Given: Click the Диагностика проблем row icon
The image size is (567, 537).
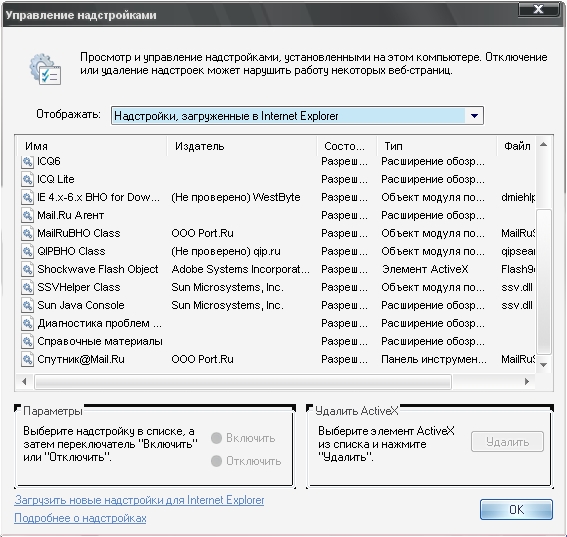Looking at the screenshot, I should (x=27, y=323).
